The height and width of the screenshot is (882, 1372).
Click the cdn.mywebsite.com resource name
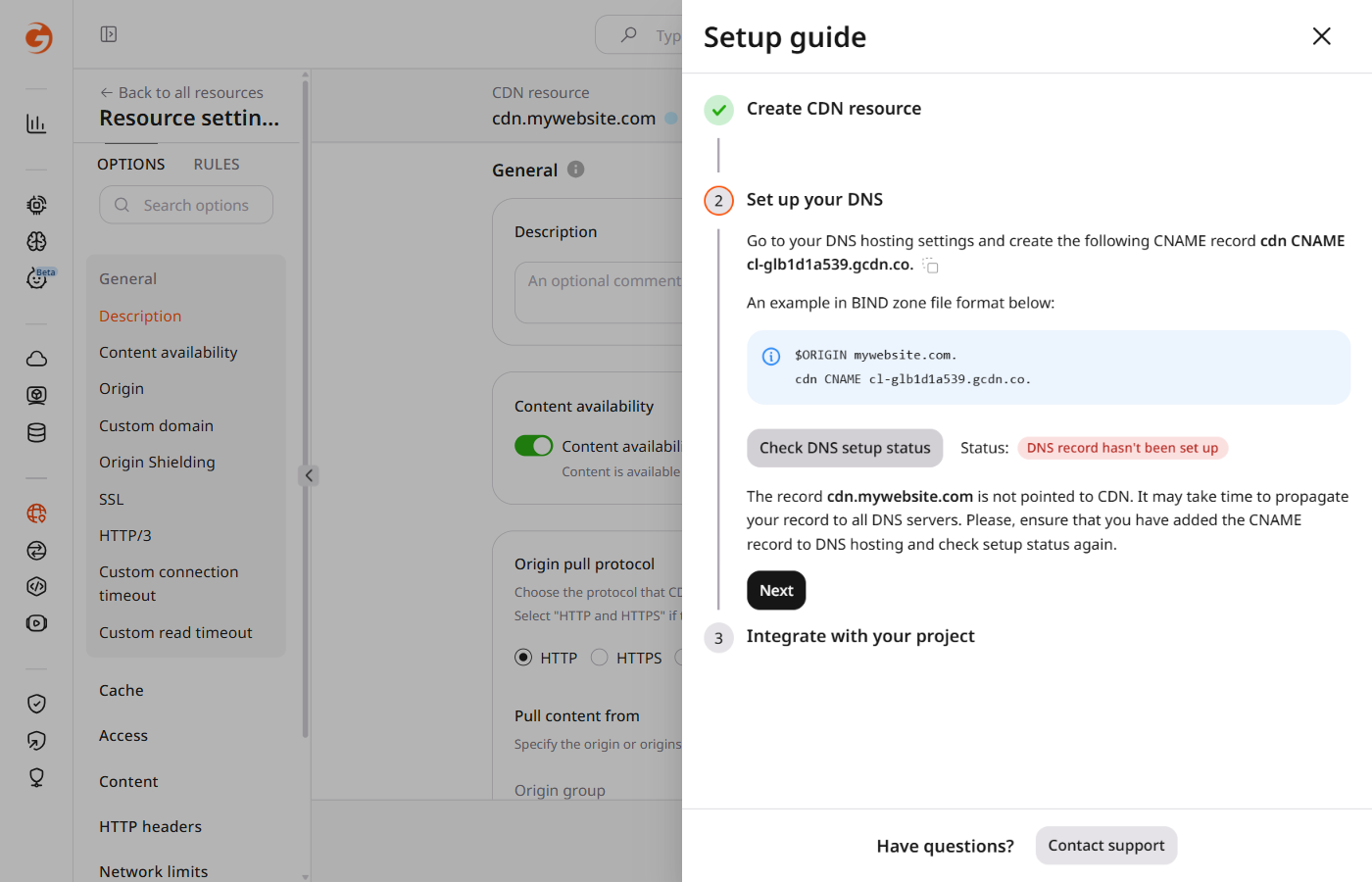573,118
